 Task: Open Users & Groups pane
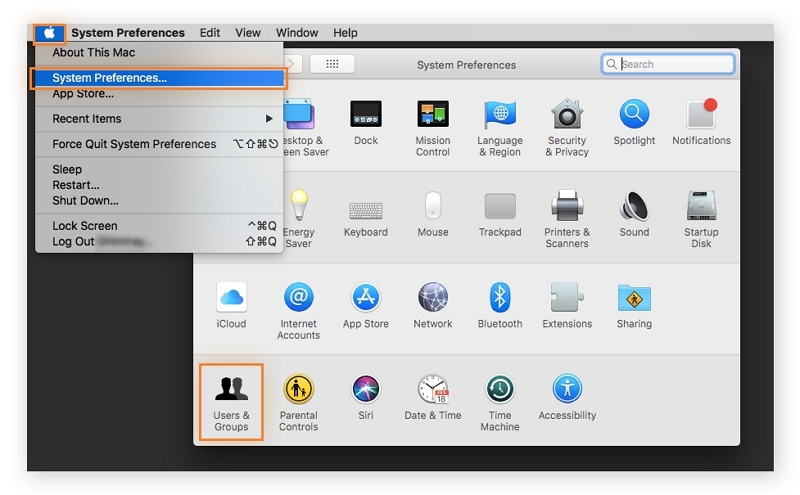[x=231, y=402]
